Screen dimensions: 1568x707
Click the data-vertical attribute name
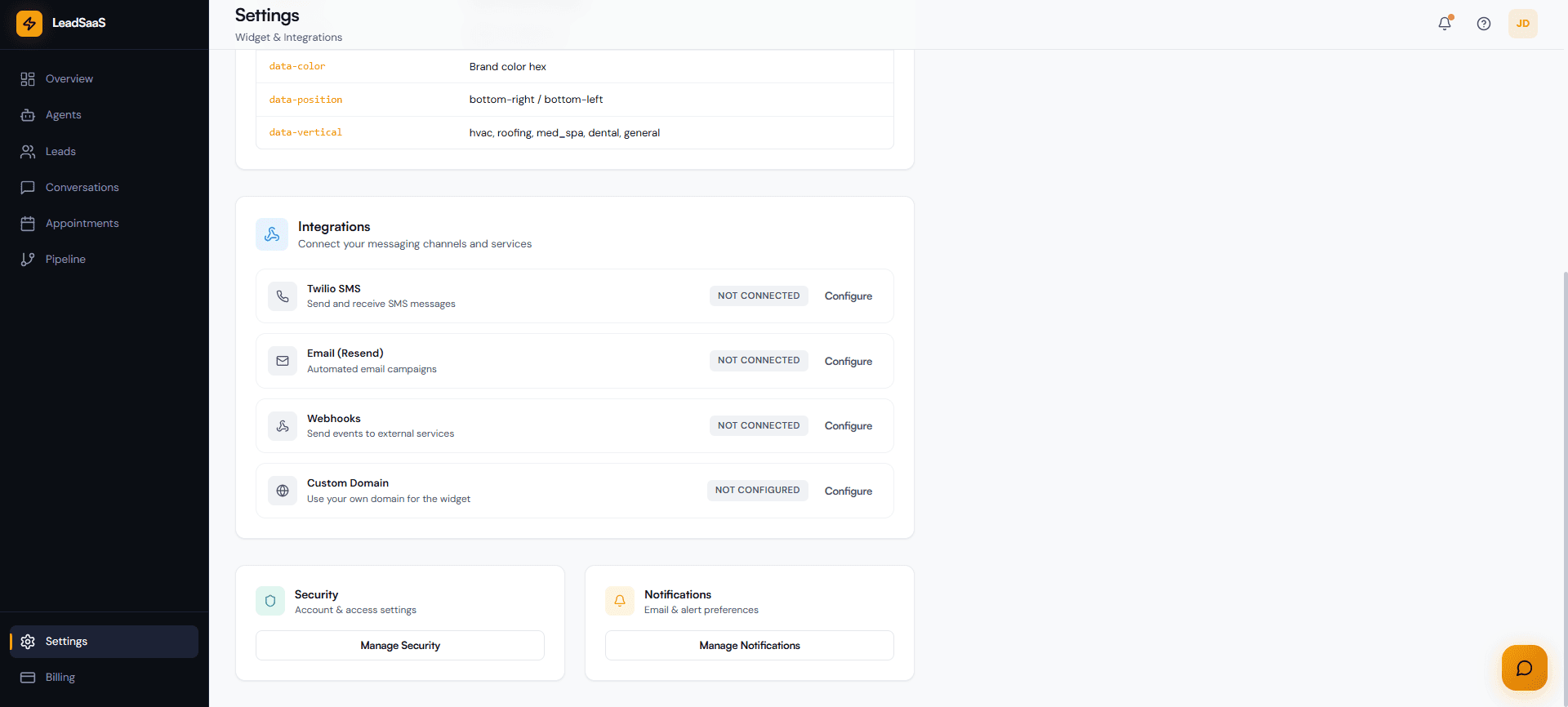(x=305, y=132)
